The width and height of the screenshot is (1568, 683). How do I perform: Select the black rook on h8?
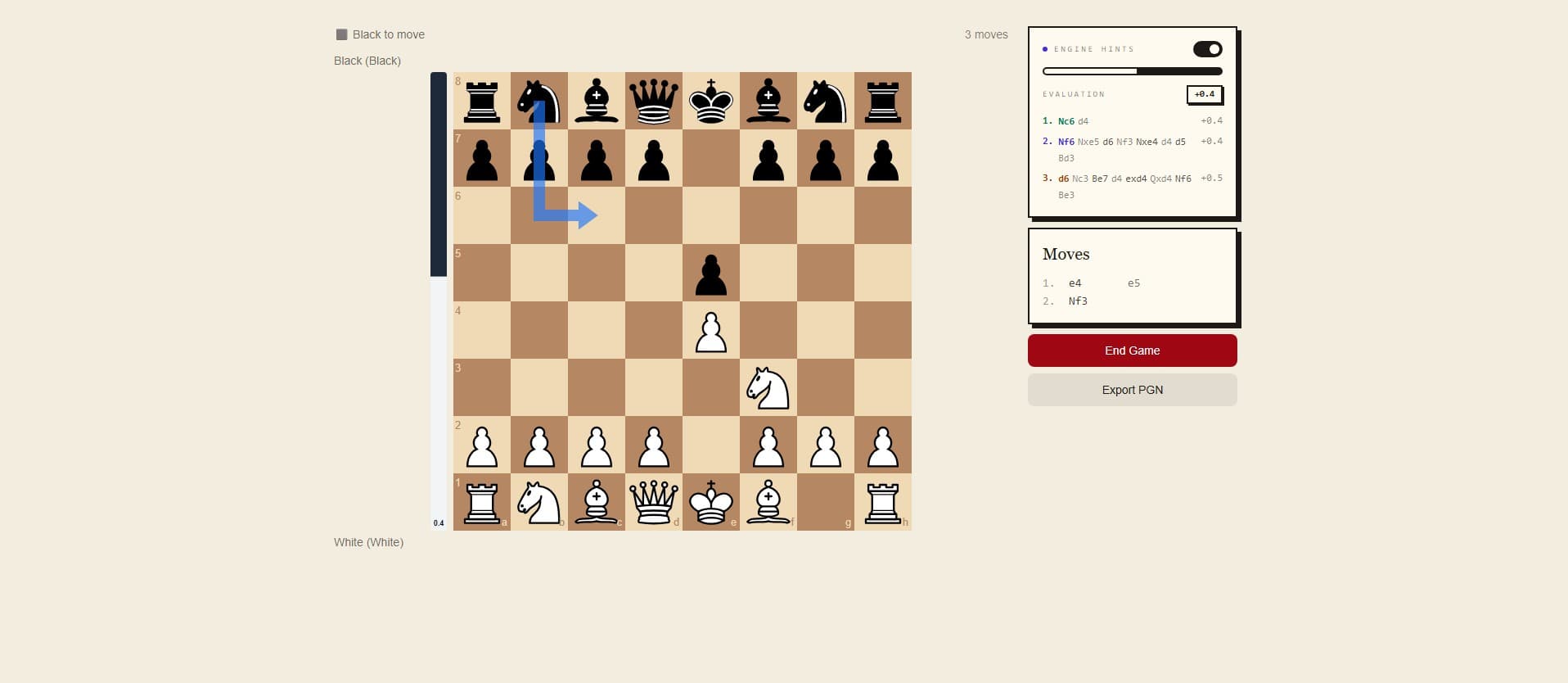[x=883, y=101]
